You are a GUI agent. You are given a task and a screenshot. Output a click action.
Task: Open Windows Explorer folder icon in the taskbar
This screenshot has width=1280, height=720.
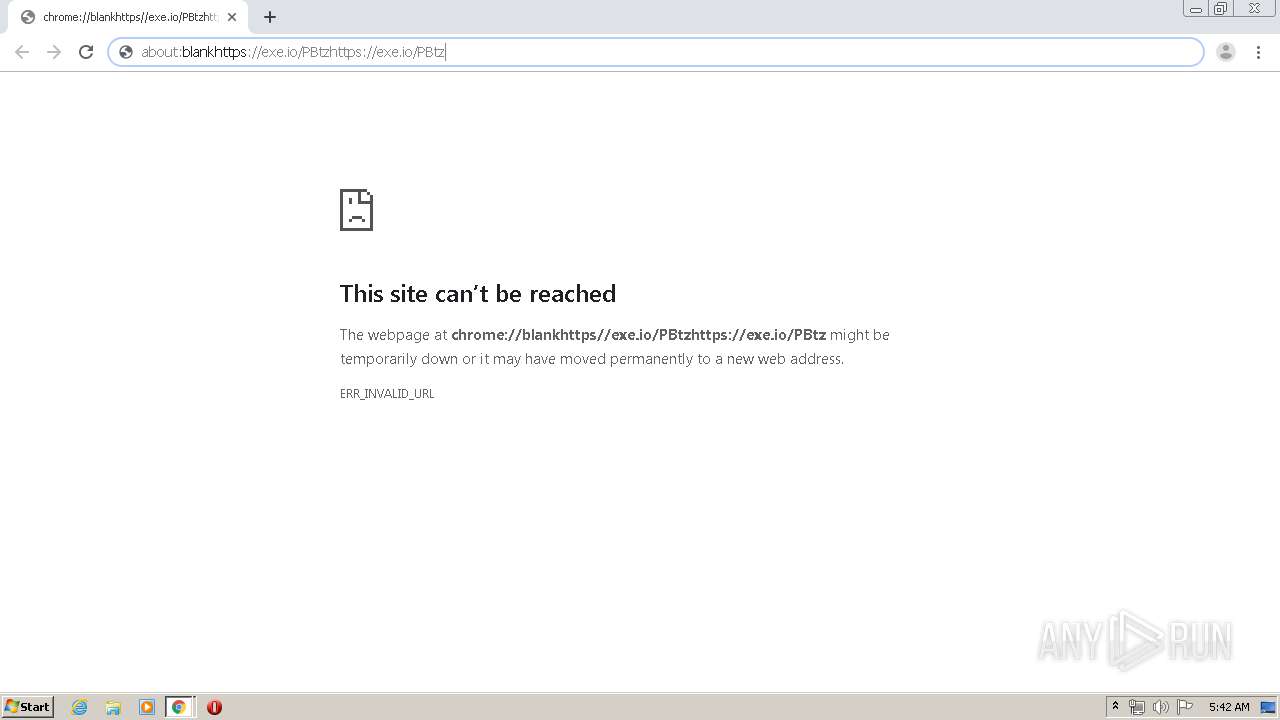(113, 707)
